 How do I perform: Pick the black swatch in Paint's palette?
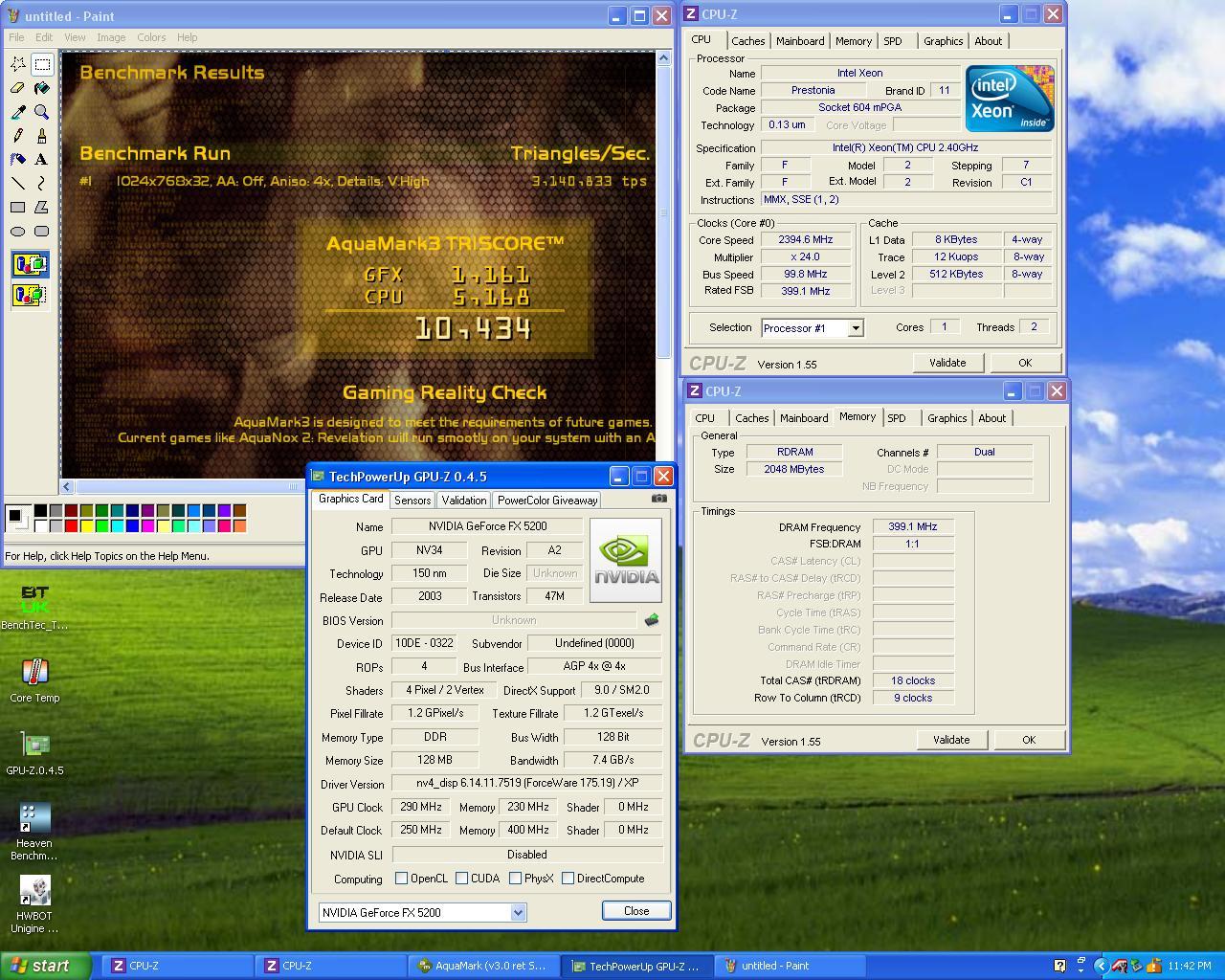40,511
